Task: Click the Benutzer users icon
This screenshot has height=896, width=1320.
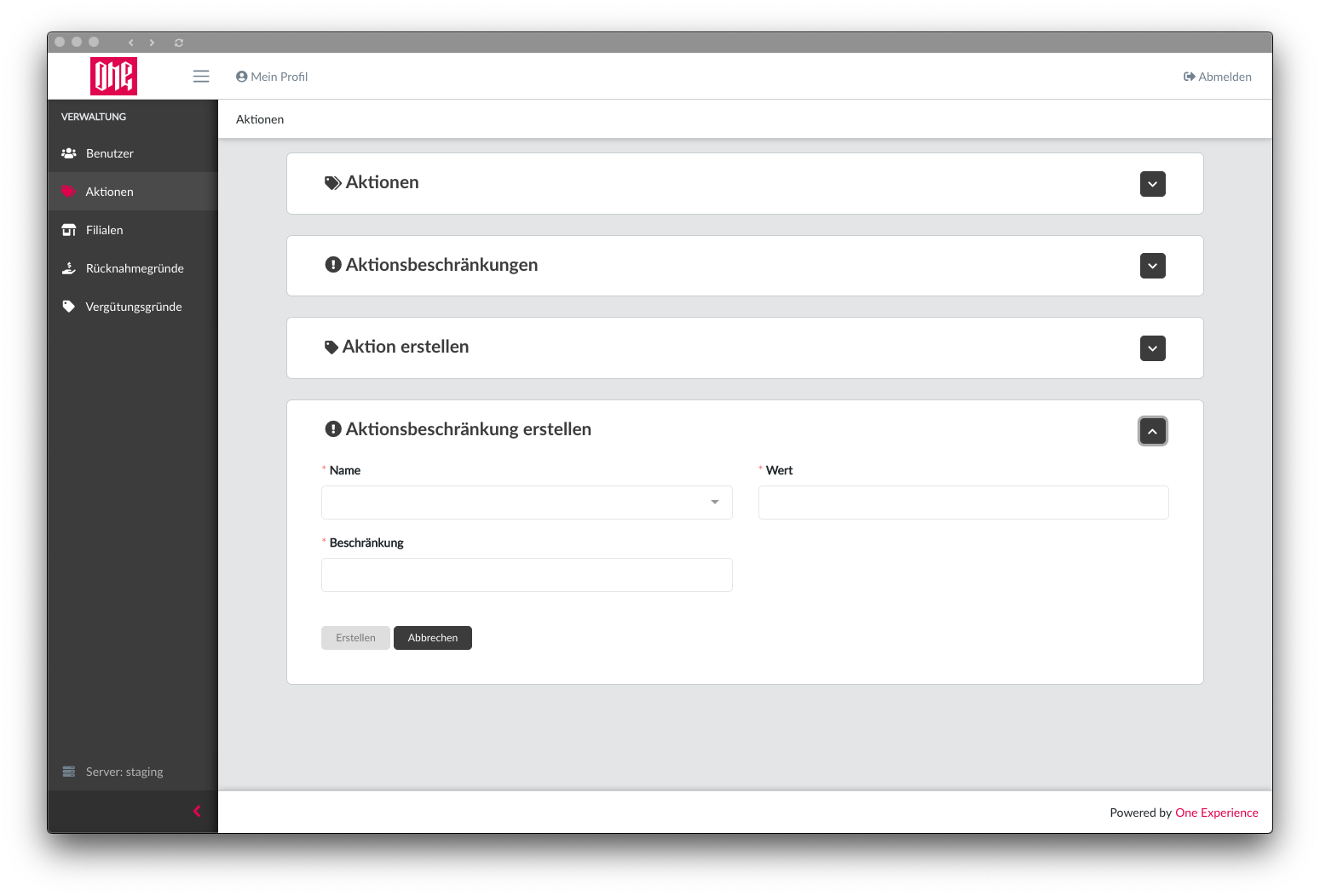Action: (x=69, y=153)
